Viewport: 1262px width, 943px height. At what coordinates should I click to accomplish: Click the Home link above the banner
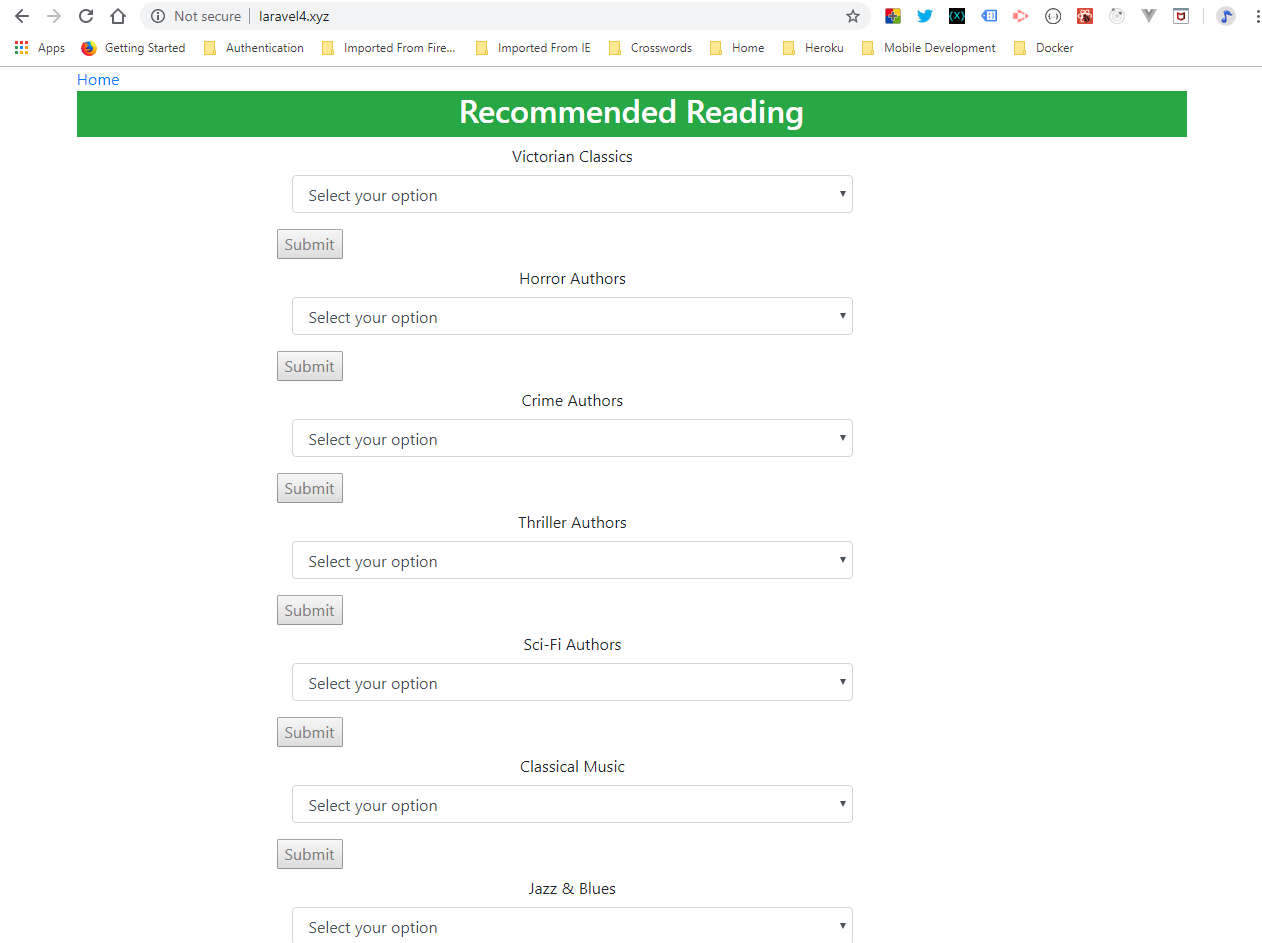[98, 80]
